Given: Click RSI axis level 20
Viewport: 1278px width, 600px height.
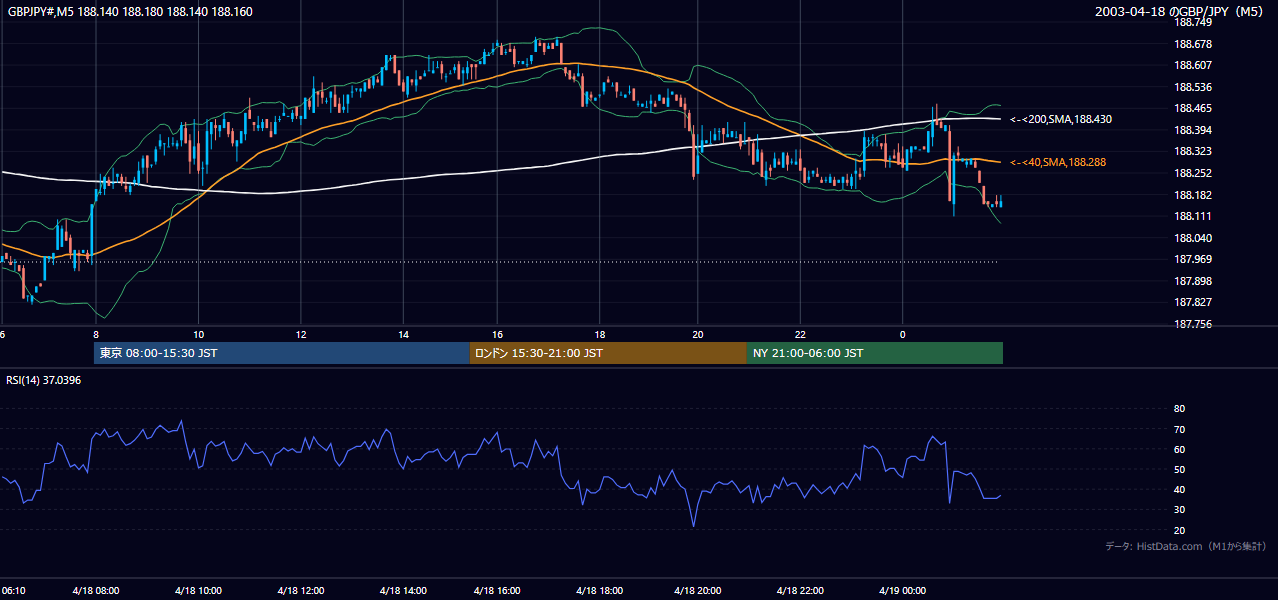Looking at the screenshot, I should (1179, 530).
